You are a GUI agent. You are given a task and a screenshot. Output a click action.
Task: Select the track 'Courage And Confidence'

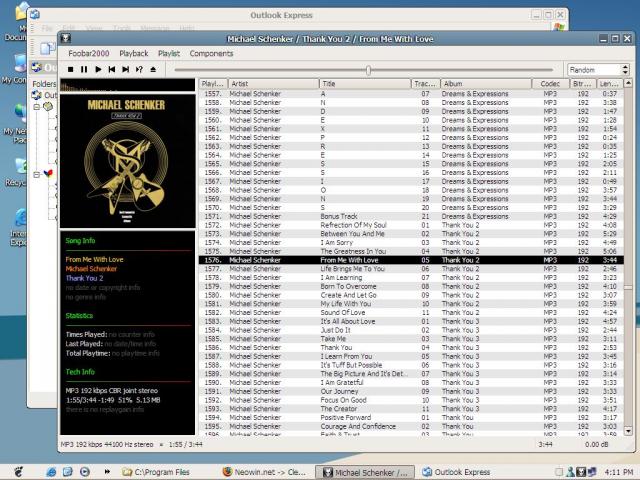411,426
